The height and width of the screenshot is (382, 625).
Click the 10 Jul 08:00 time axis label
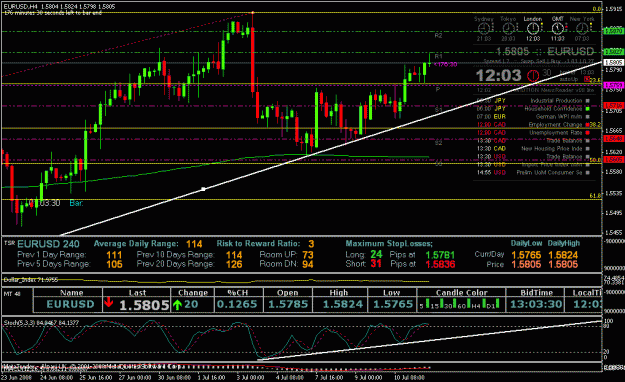coord(409,377)
